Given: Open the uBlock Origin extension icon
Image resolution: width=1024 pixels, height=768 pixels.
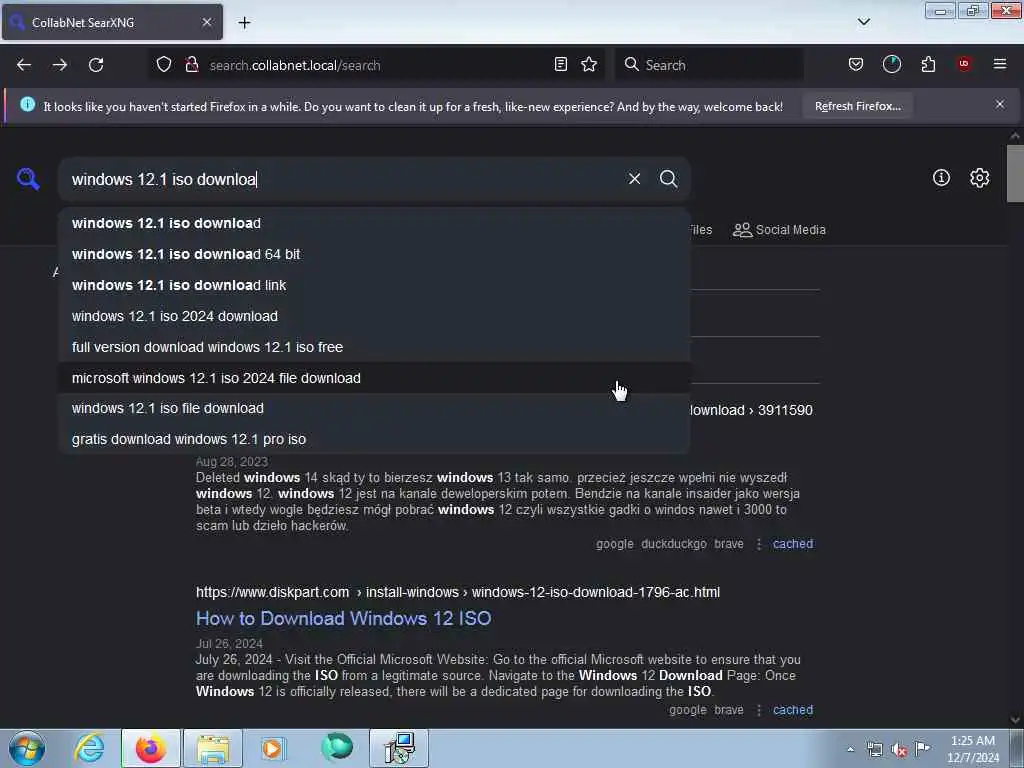Looking at the screenshot, I should 964,65.
